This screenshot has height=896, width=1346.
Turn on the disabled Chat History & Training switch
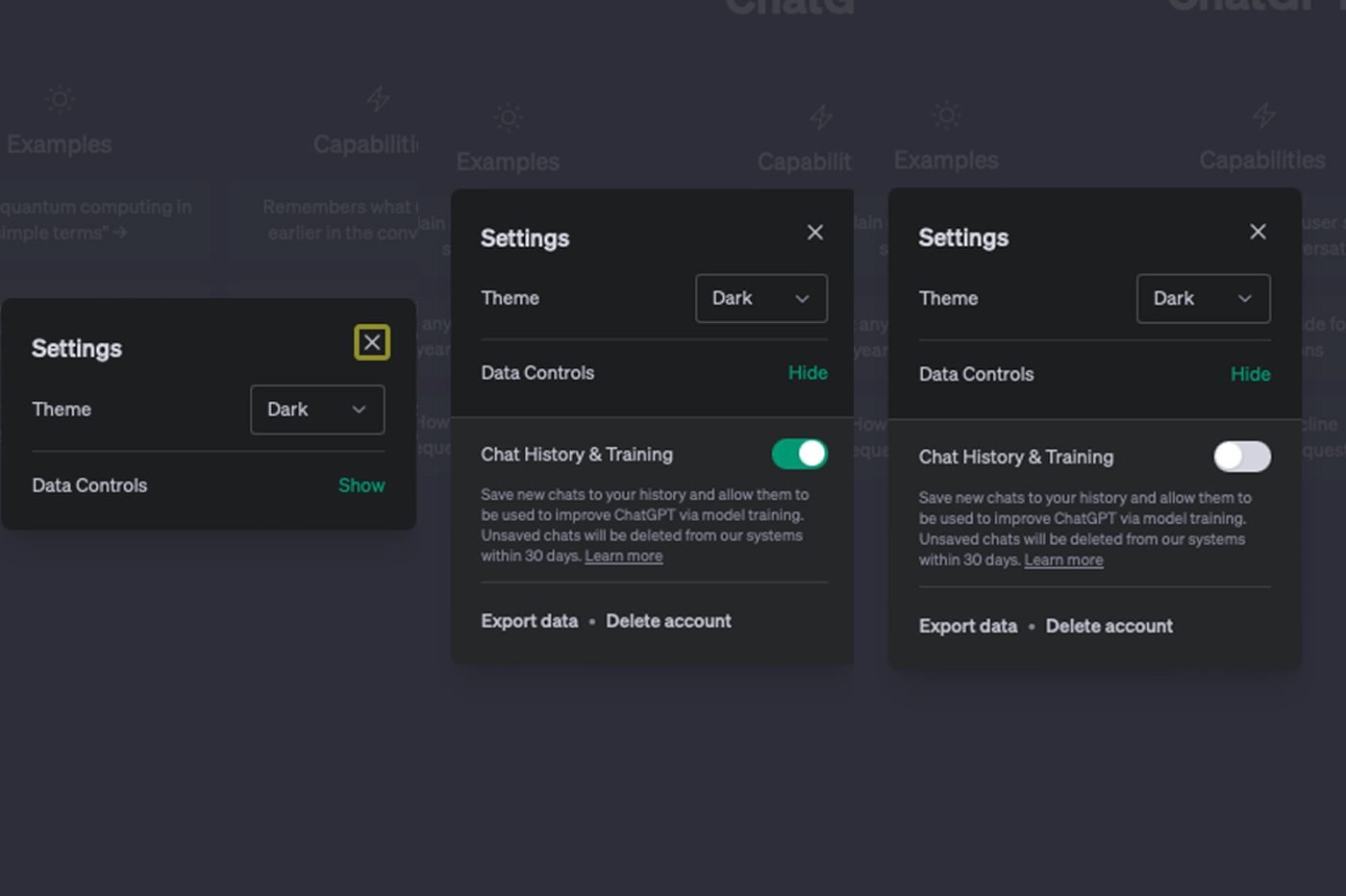pyautogui.click(x=1242, y=457)
